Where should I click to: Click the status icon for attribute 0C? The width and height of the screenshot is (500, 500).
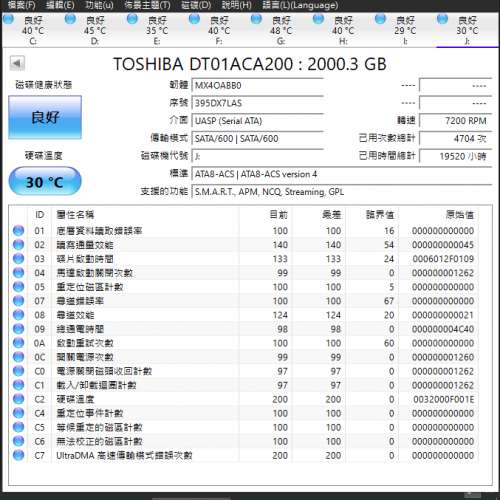[x=18, y=357]
